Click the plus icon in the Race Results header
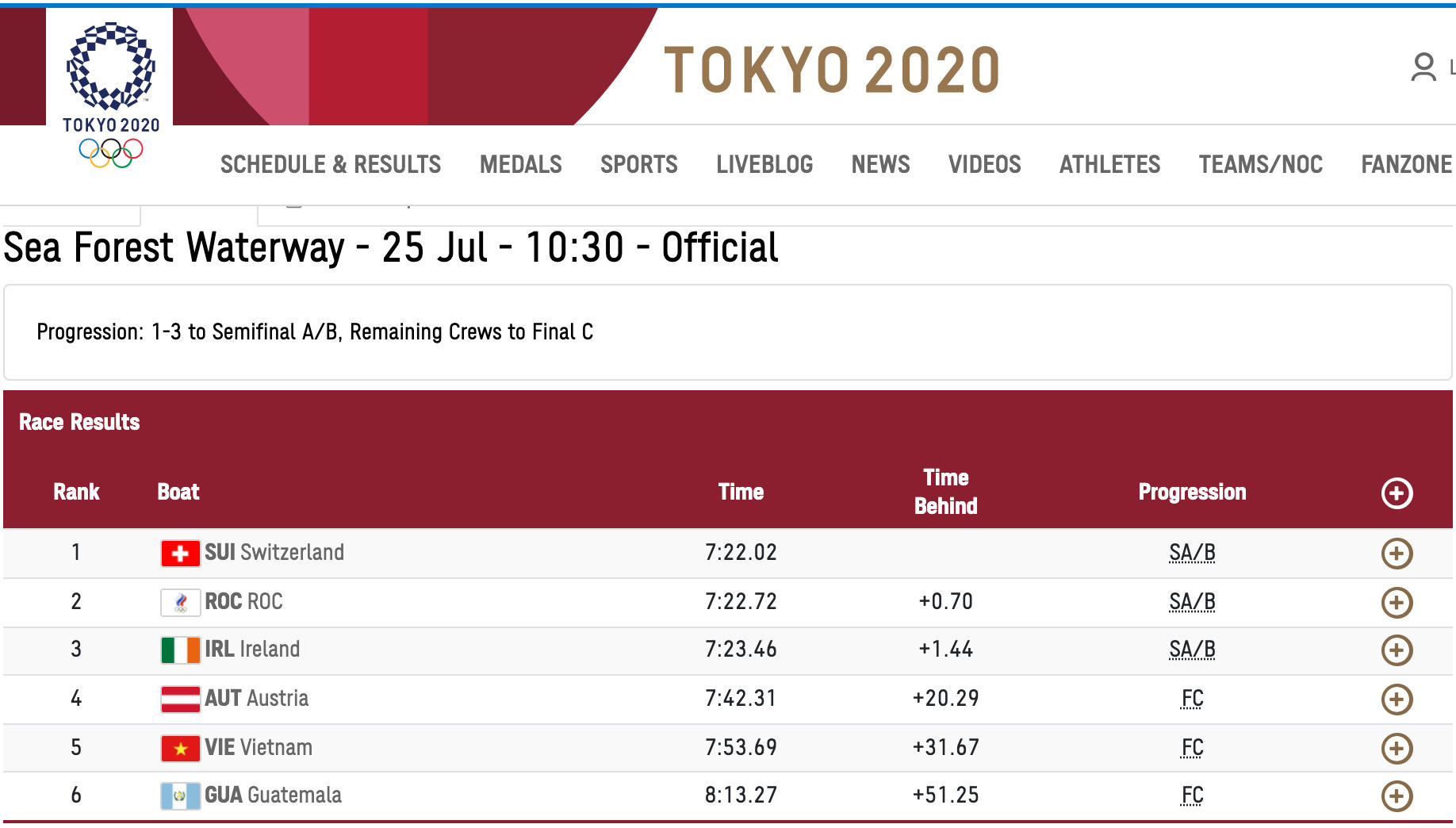 coord(1397,492)
